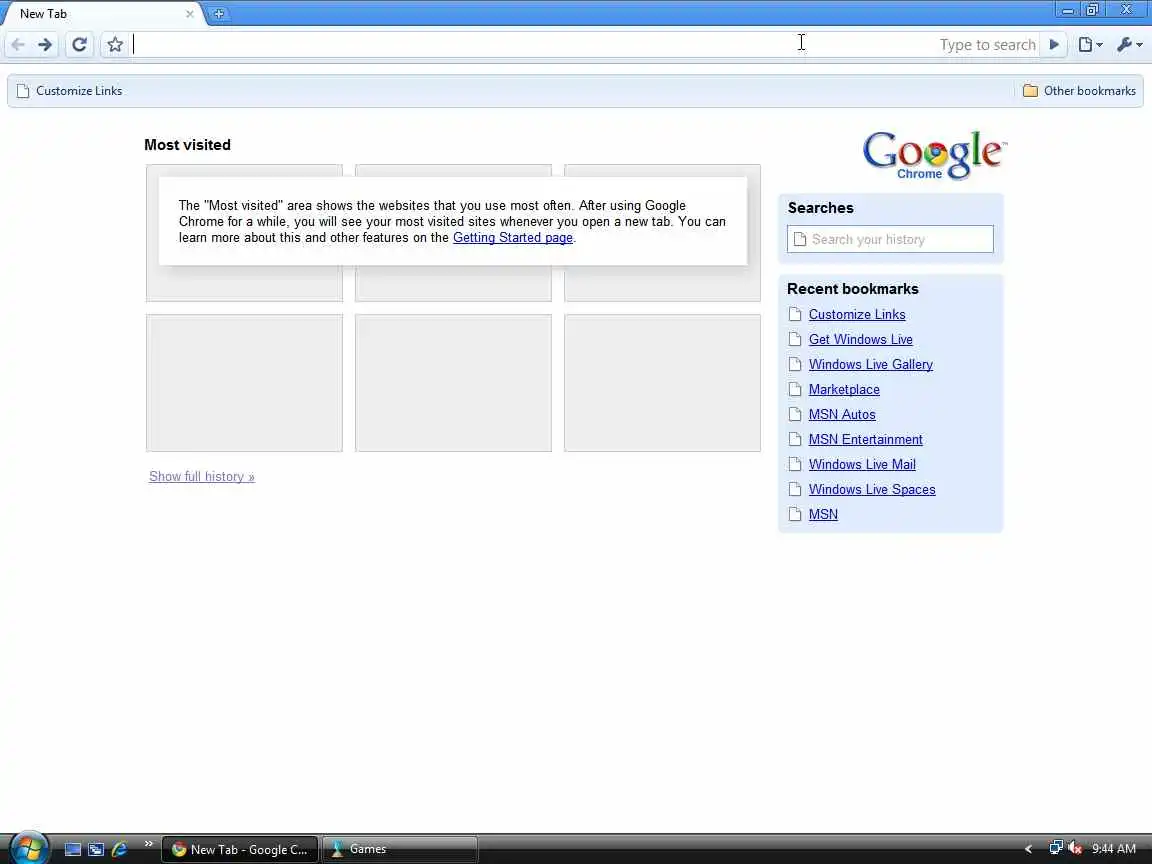Open the MSN bookmark link
The height and width of the screenshot is (864, 1152).
[823, 514]
